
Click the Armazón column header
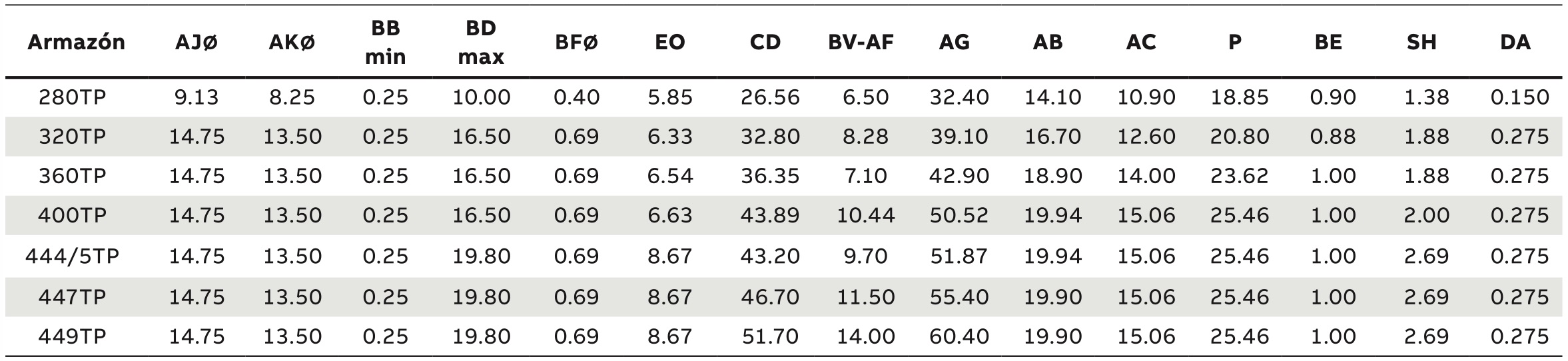(x=76, y=43)
